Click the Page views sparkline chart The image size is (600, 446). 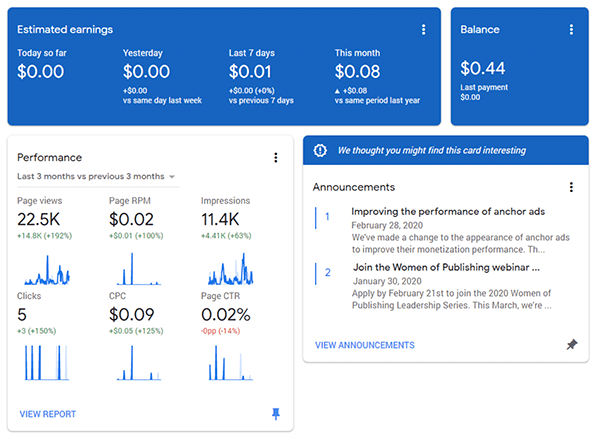(x=48, y=269)
